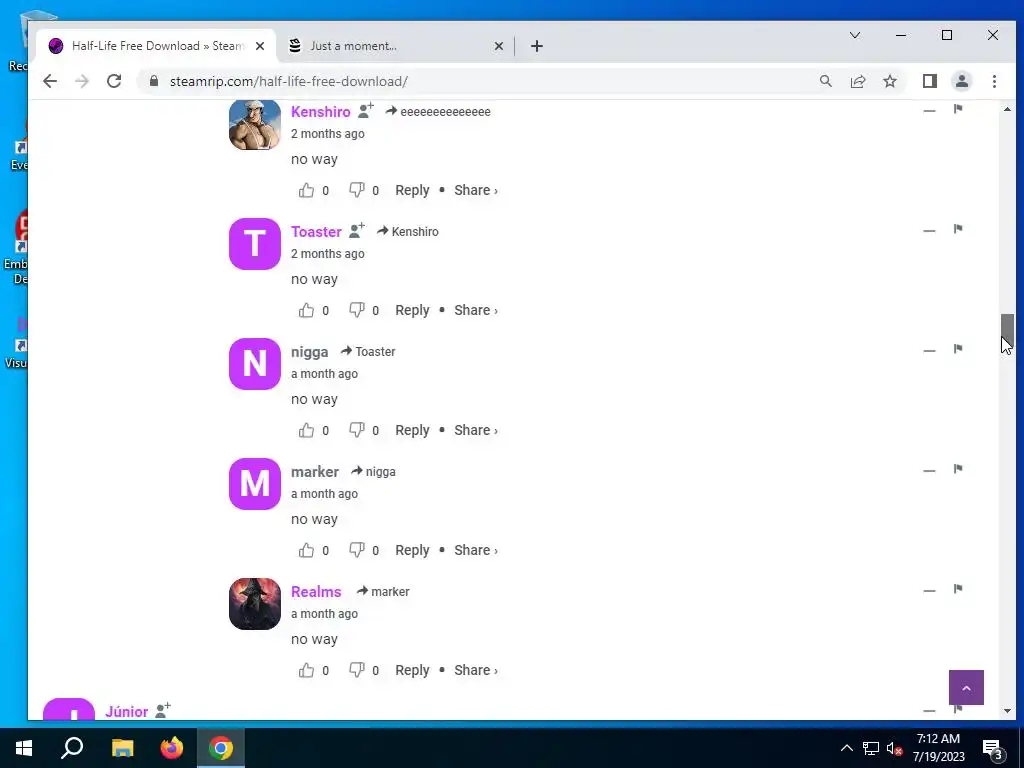Open Toaster's profile name link

click(x=316, y=232)
